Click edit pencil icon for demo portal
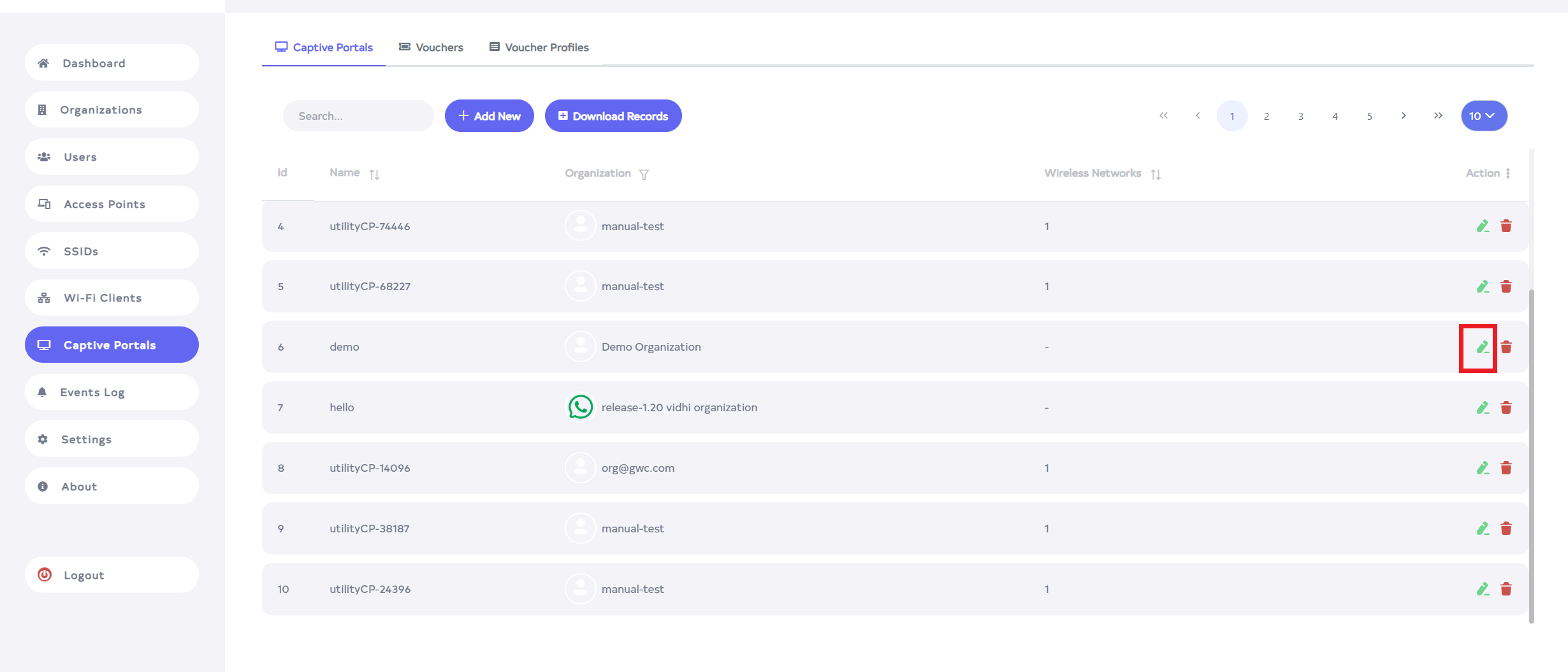 (1483, 347)
